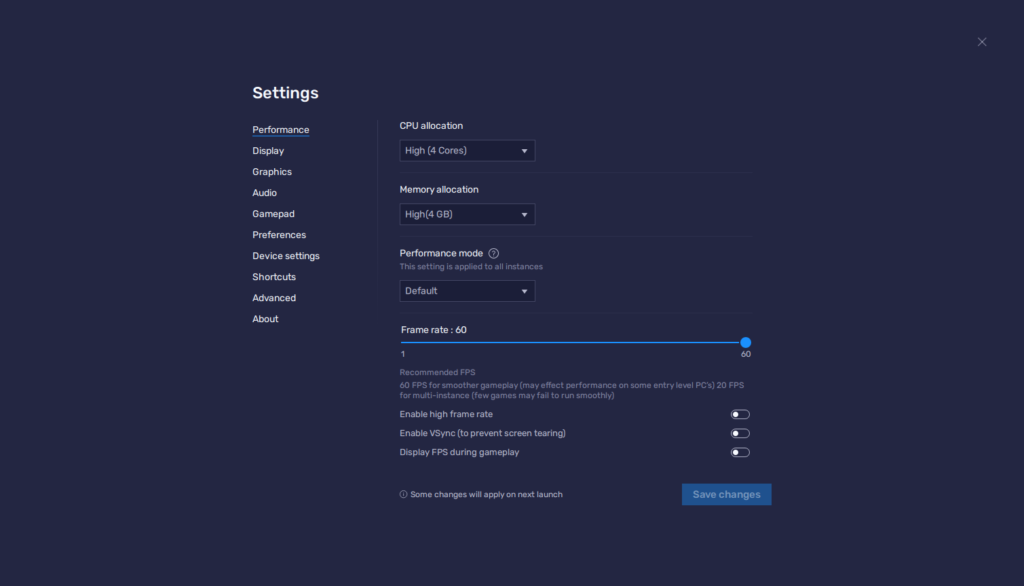Click the Save changes button
Viewport: 1024px width, 586px height.
pos(726,493)
